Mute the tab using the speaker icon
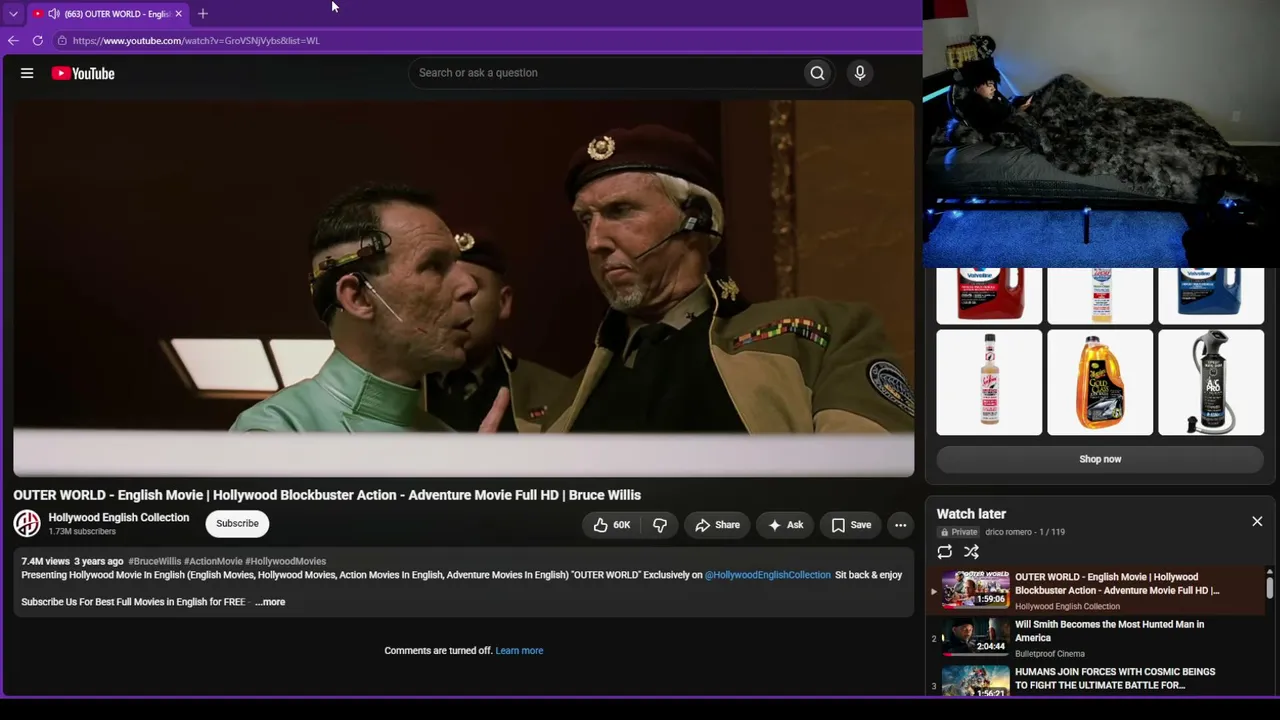Image resolution: width=1280 pixels, height=720 pixels. pyautogui.click(x=53, y=14)
